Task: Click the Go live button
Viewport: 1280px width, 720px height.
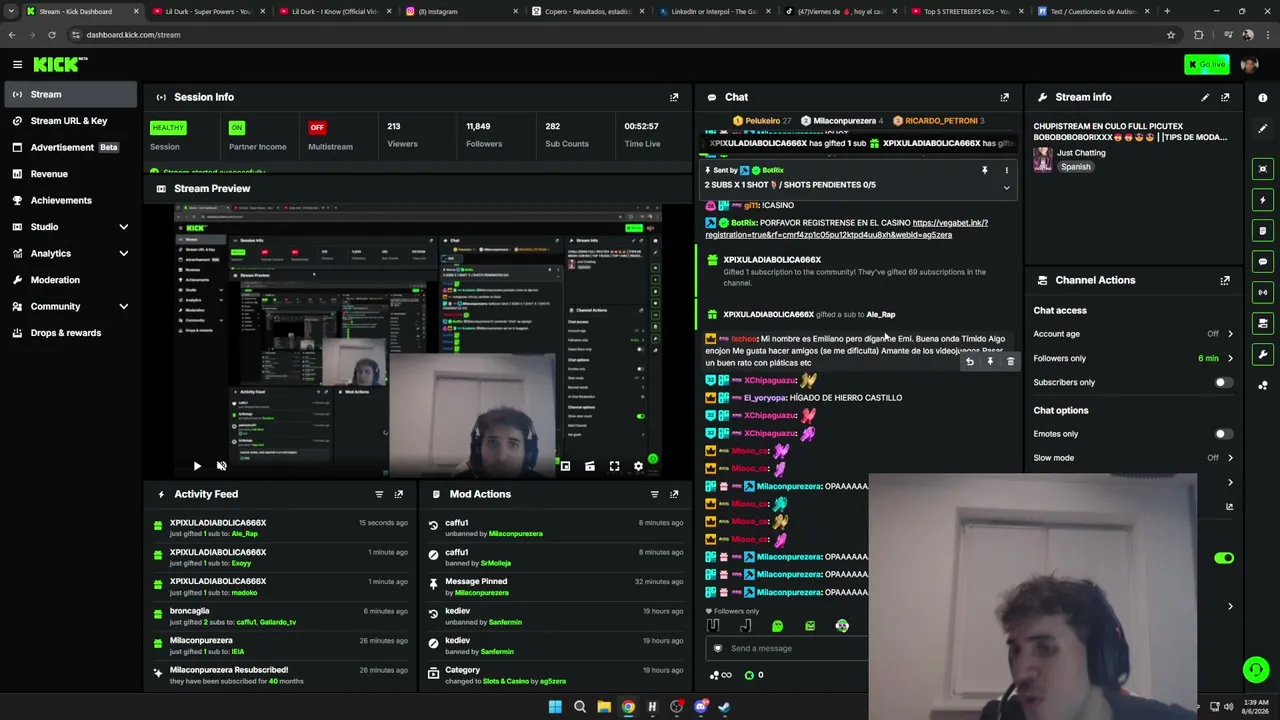Action: [1206, 64]
